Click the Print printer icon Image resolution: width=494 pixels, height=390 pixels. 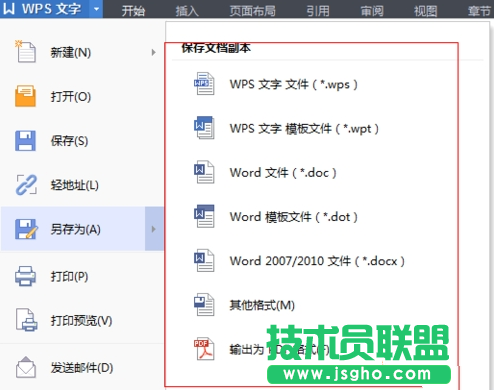click(x=25, y=276)
